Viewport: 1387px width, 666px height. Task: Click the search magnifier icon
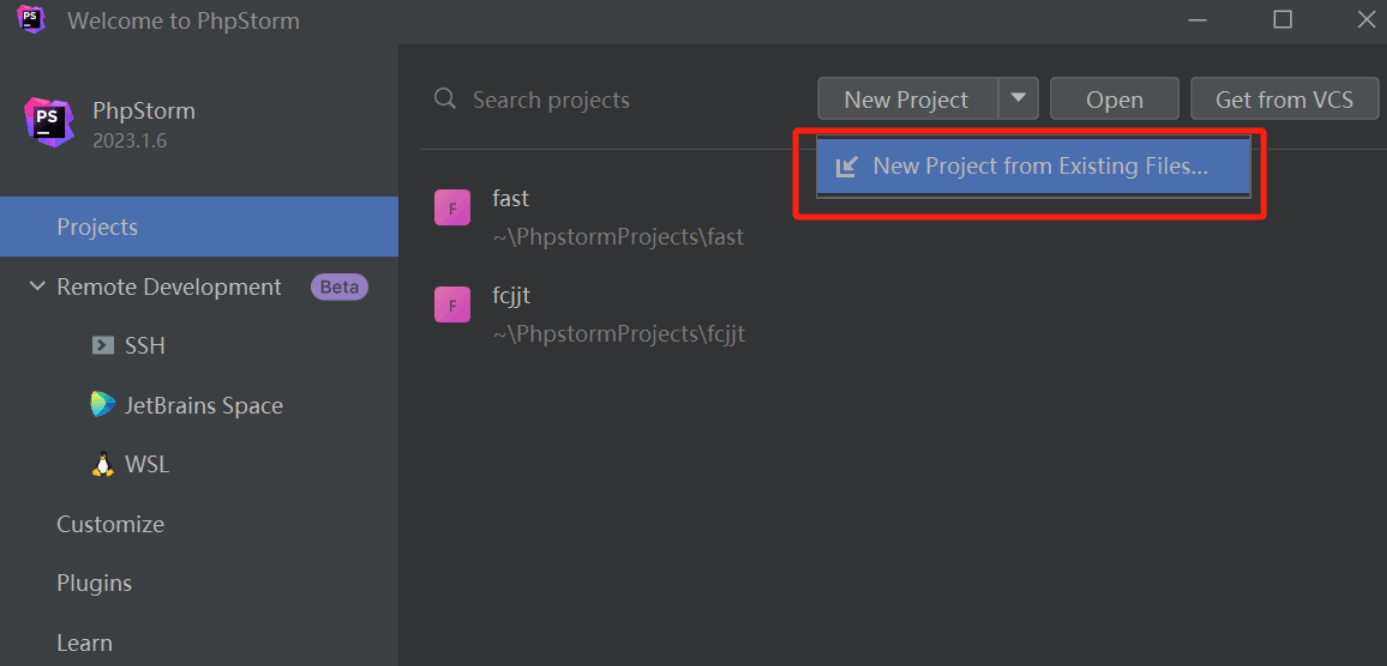tap(445, 99)
